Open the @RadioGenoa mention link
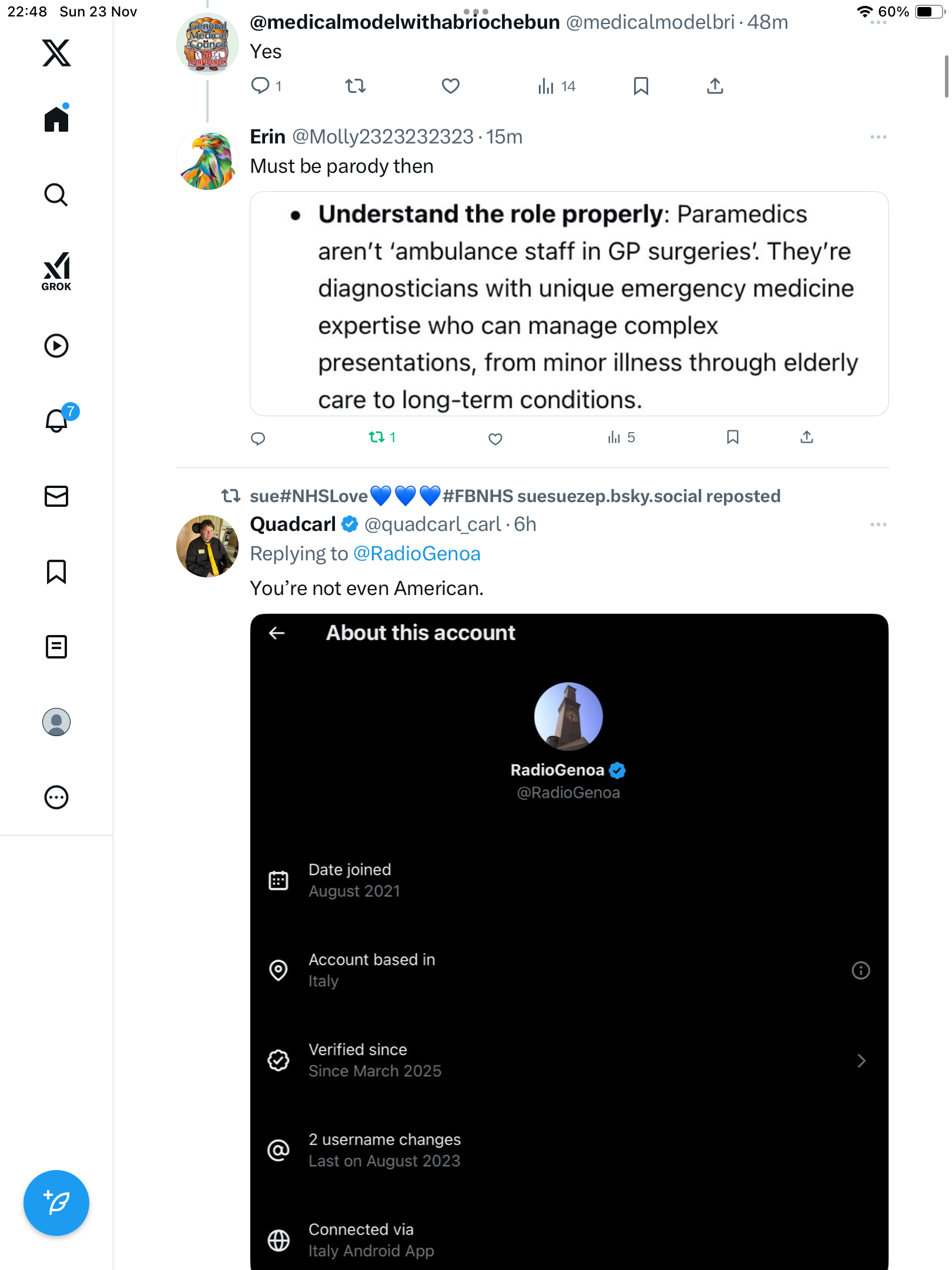The height and width of the screenshot is (1270, 952). click(x=417, y=554)
